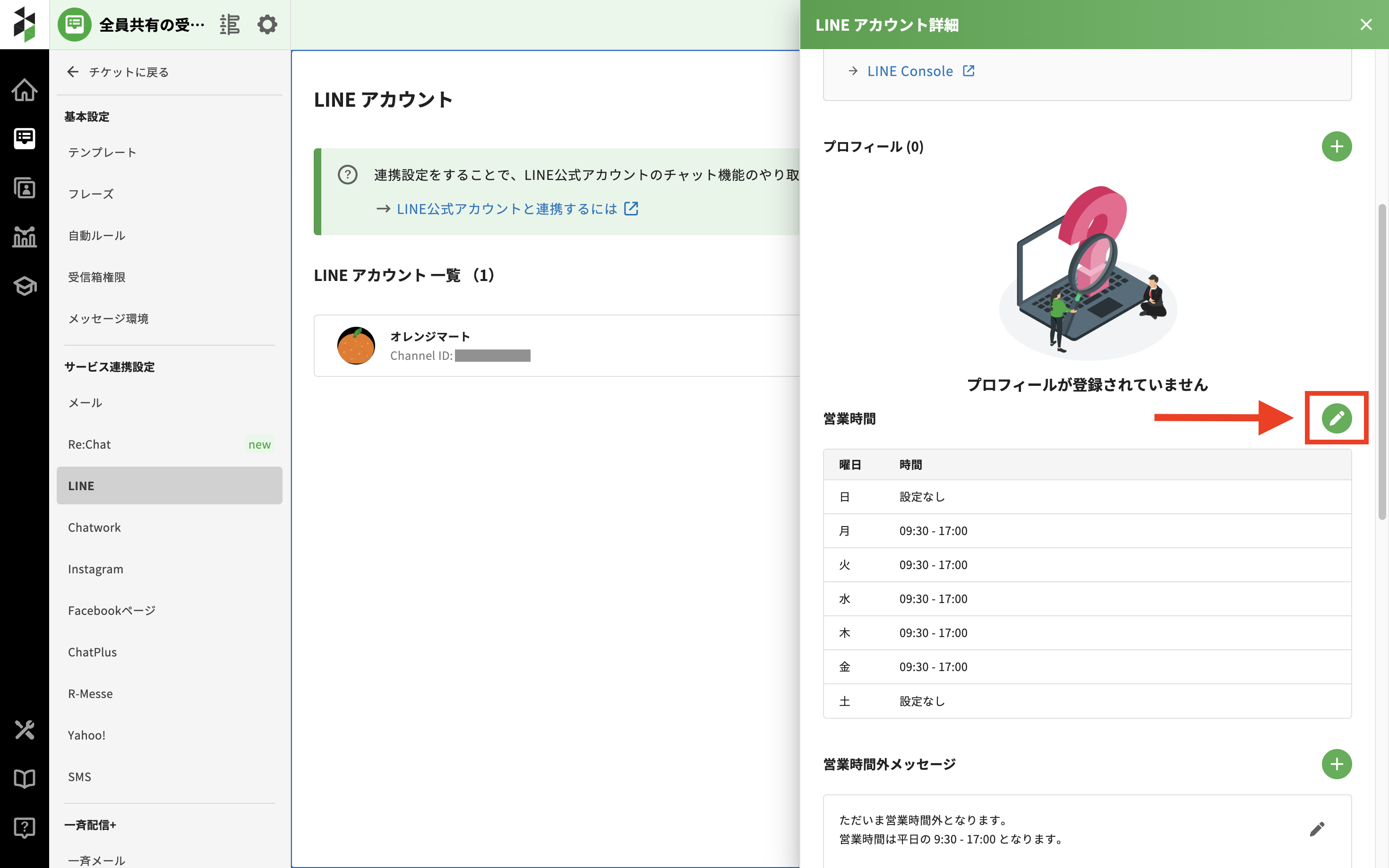Click the app logo at top left
The width and height of the screenshot is (1389, 868).
click(x=24, y=24)
